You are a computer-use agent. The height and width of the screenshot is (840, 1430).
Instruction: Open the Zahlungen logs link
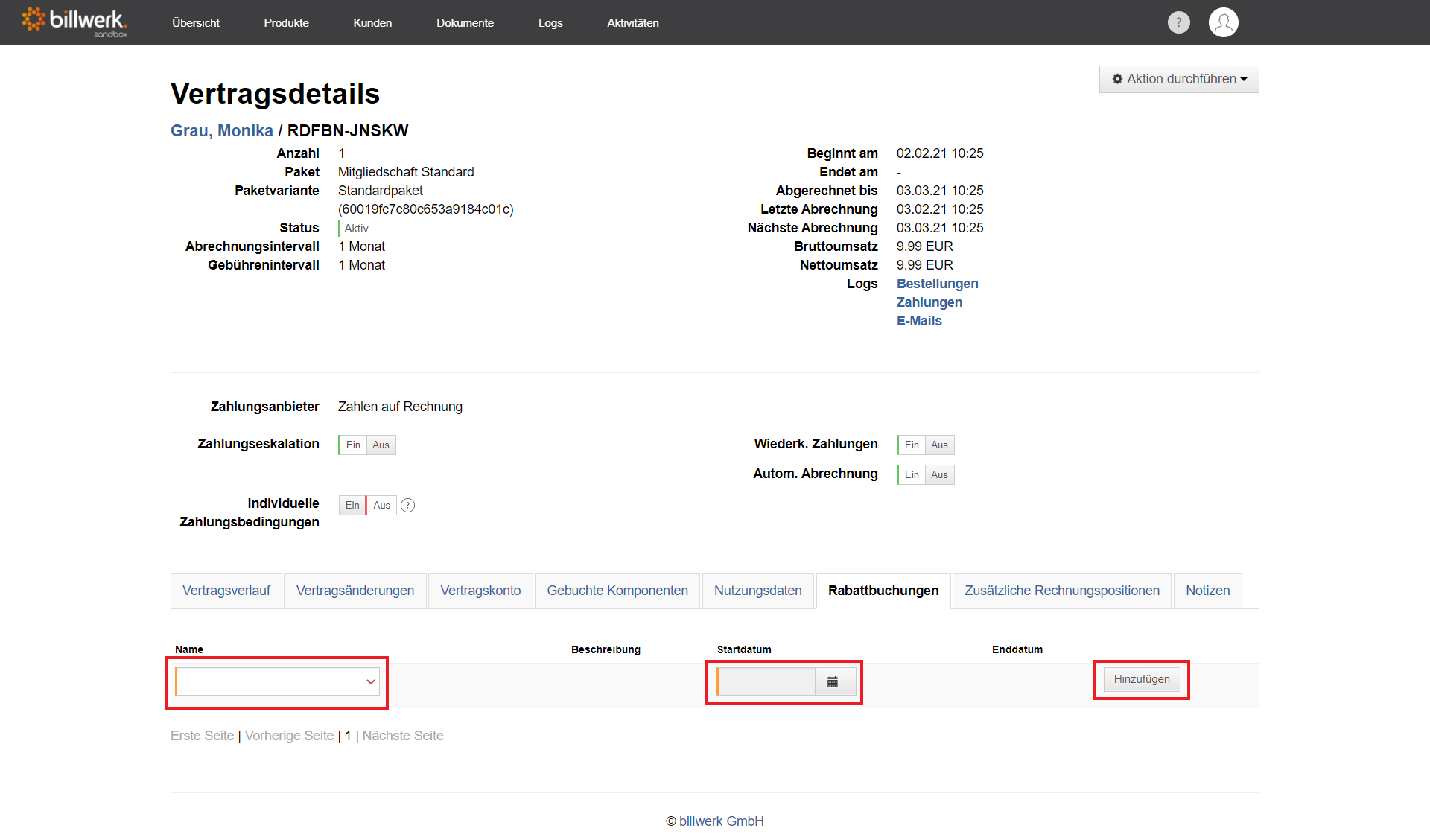pos(929,302)
